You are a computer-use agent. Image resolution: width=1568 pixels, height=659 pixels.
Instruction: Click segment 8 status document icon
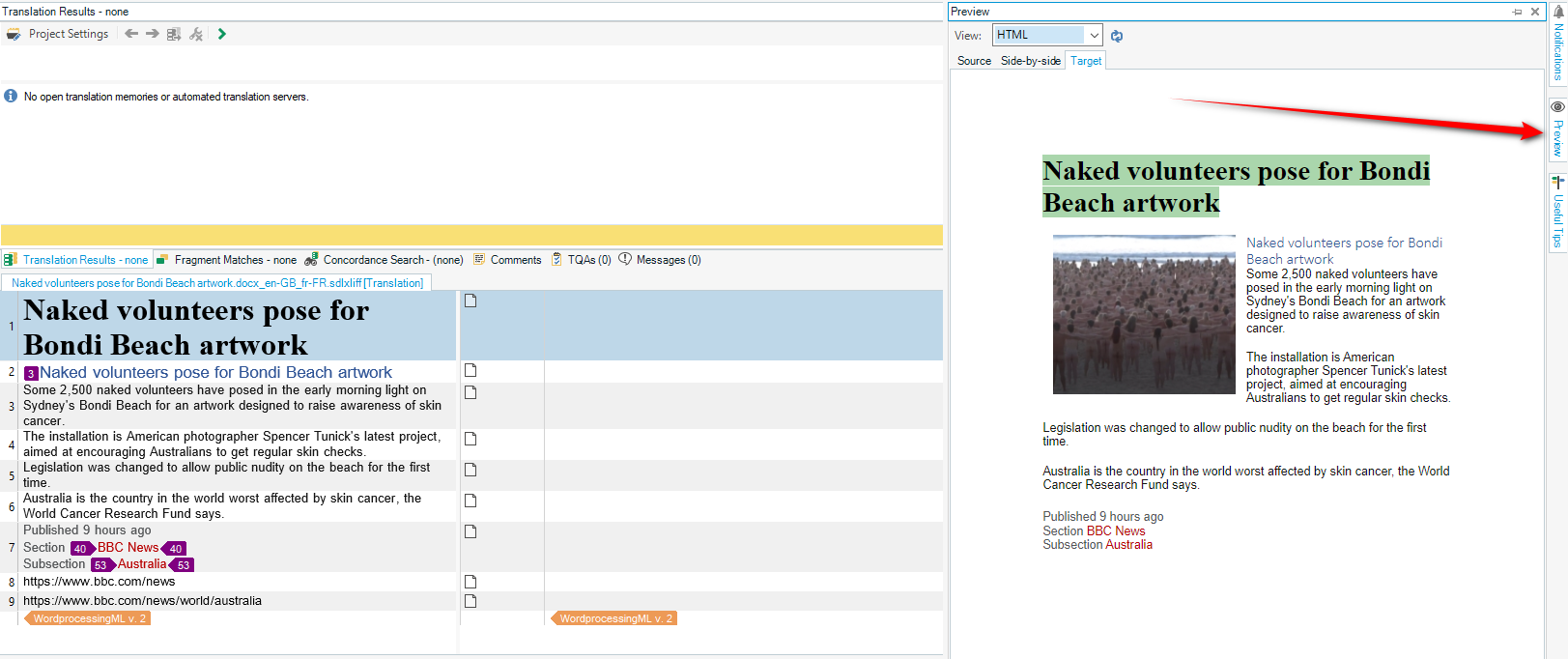click(x=470, y=582)
